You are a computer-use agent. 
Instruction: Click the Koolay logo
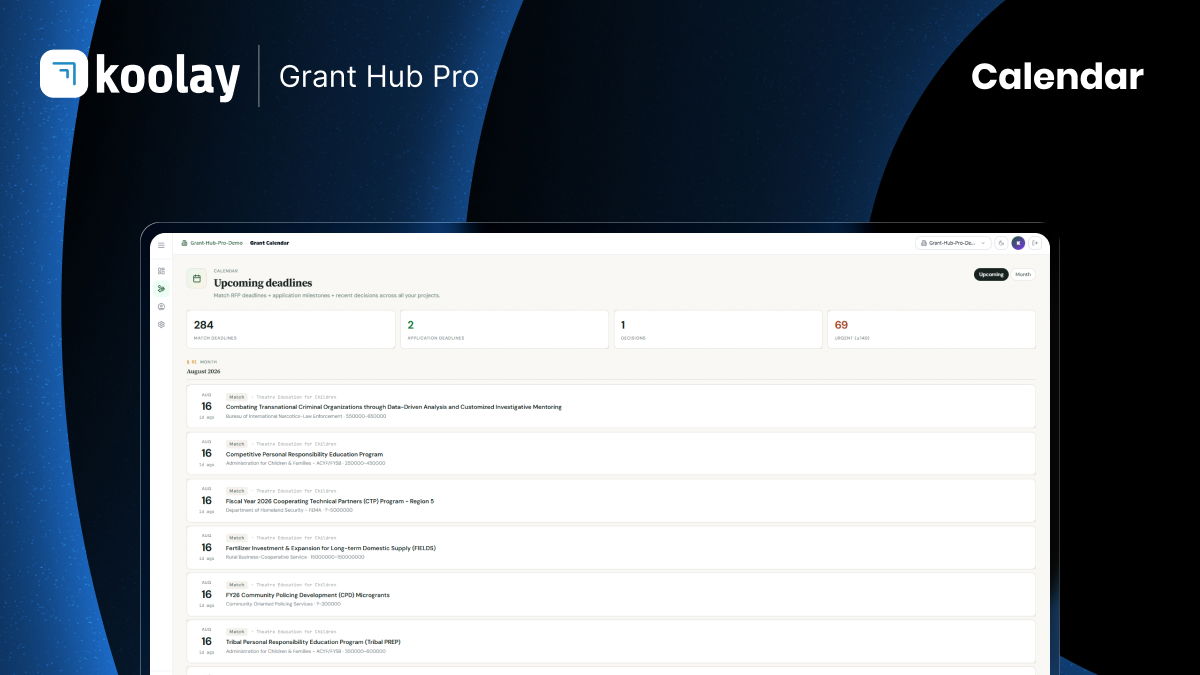140,76
